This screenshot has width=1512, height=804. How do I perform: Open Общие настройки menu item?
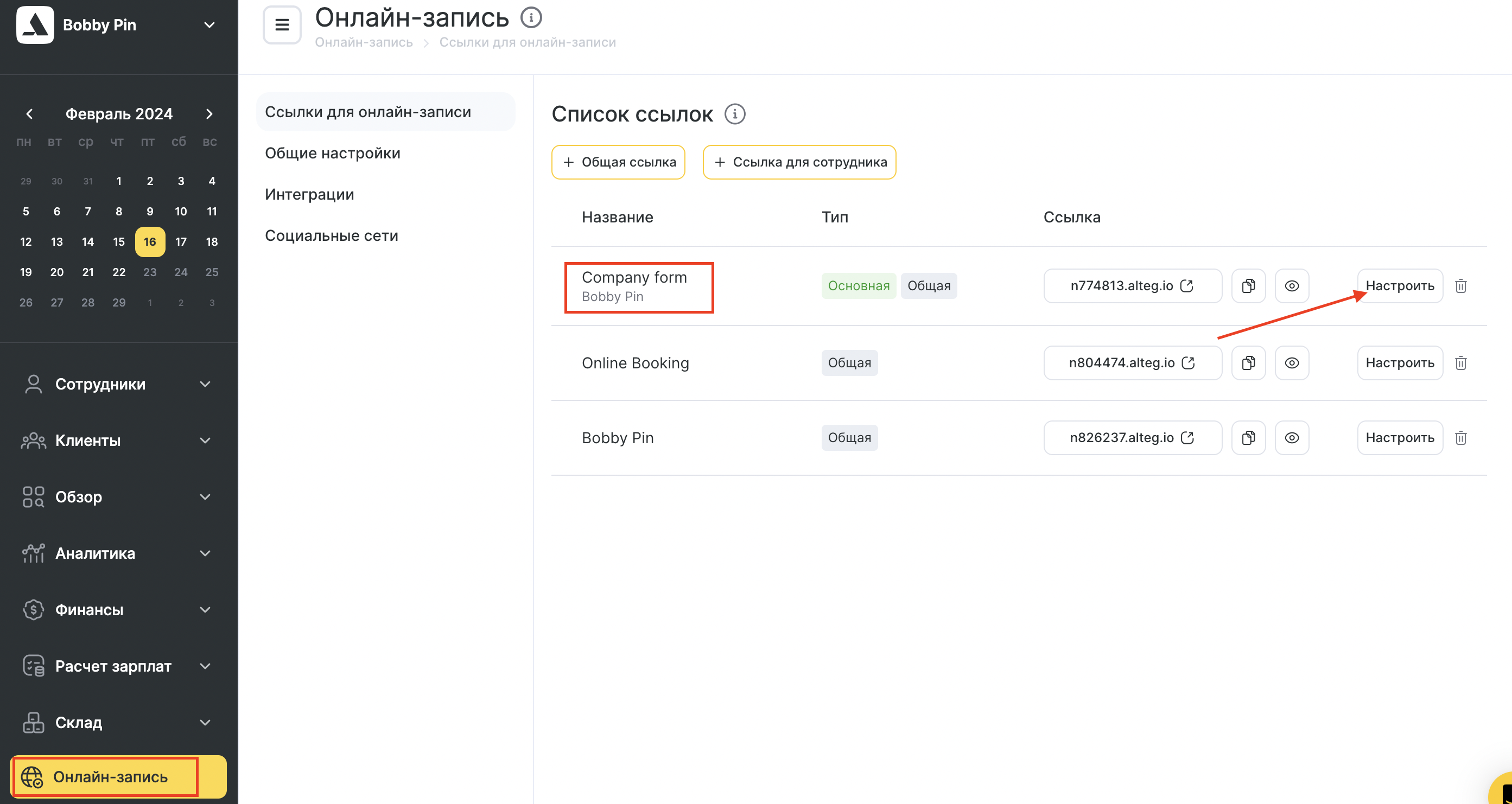pyautogui.click(x=332, y=152)
